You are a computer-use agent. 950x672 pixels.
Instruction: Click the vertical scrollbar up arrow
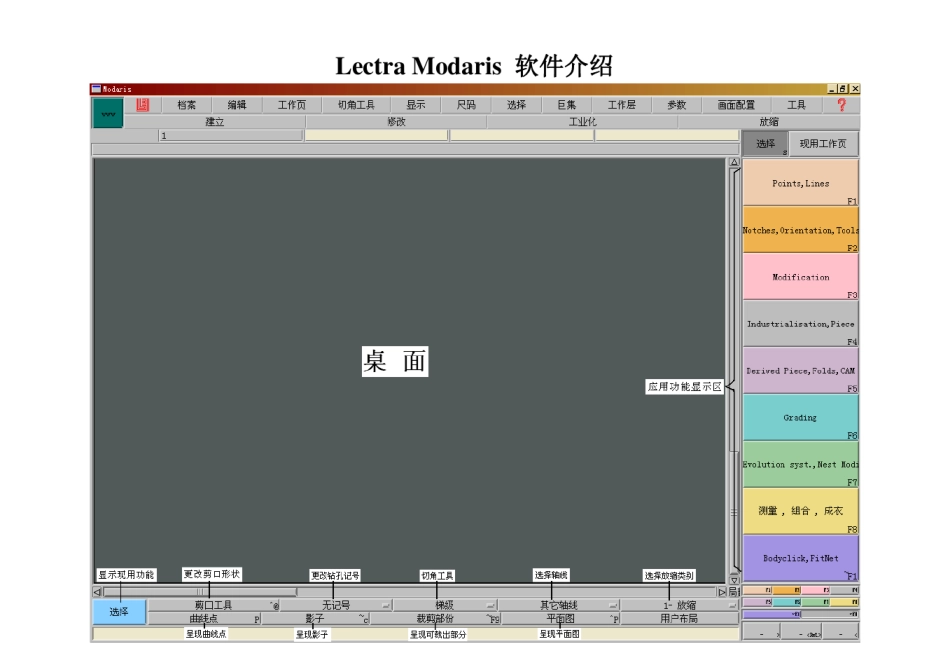[x=734, y=162]
